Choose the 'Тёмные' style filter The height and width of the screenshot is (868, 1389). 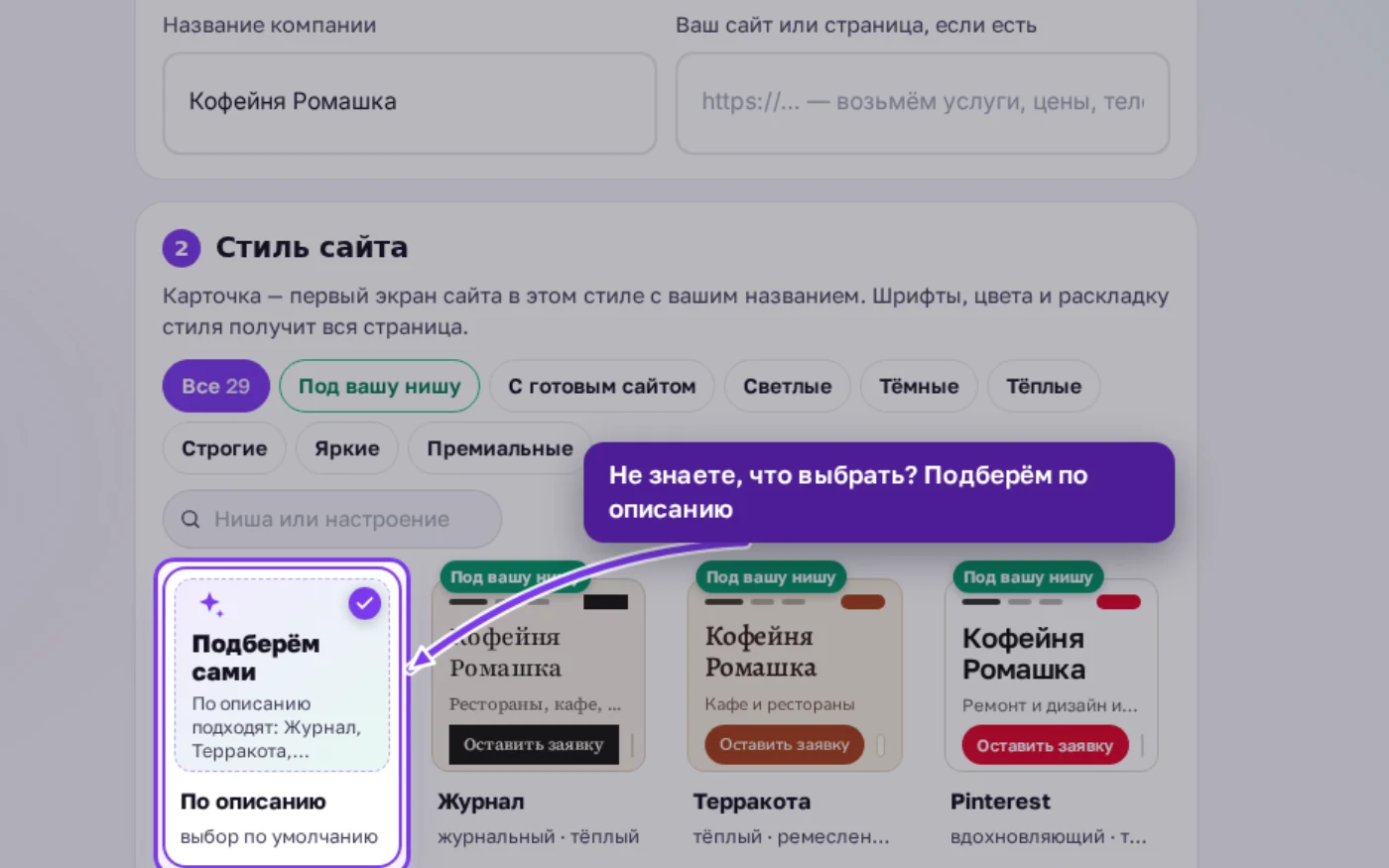click(919, 386)
